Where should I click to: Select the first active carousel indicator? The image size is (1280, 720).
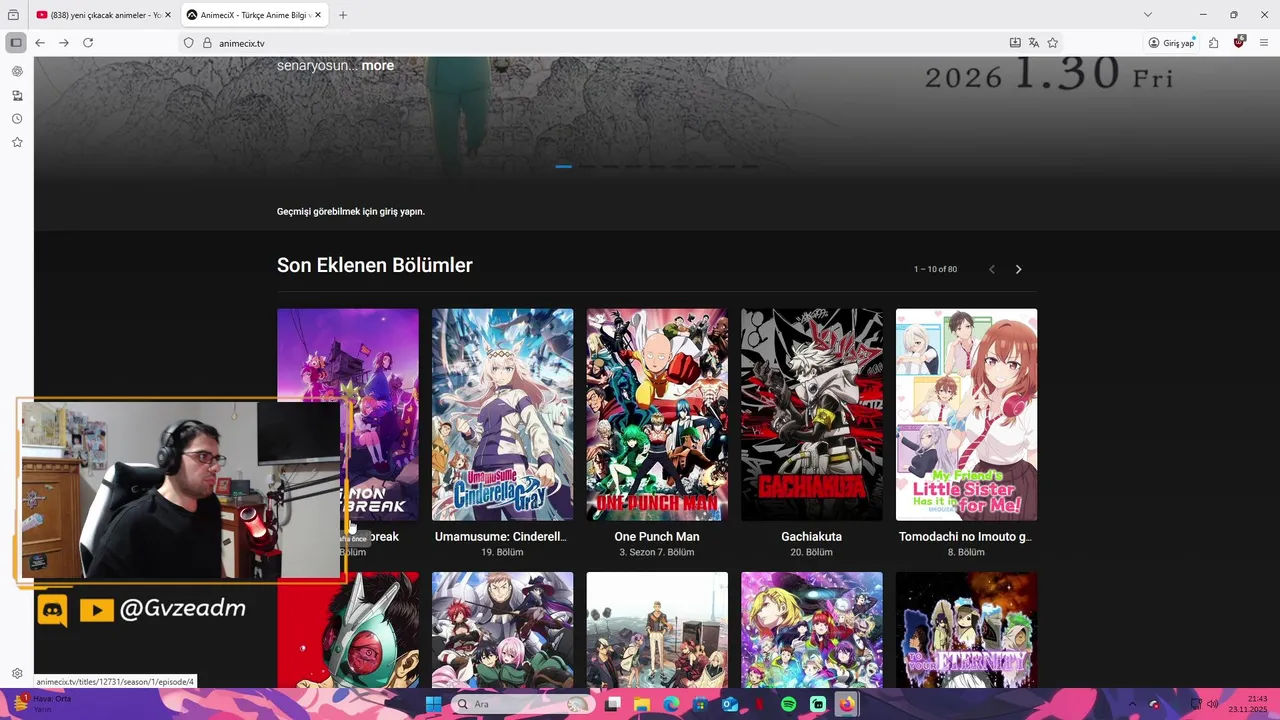tap(563, 166)
